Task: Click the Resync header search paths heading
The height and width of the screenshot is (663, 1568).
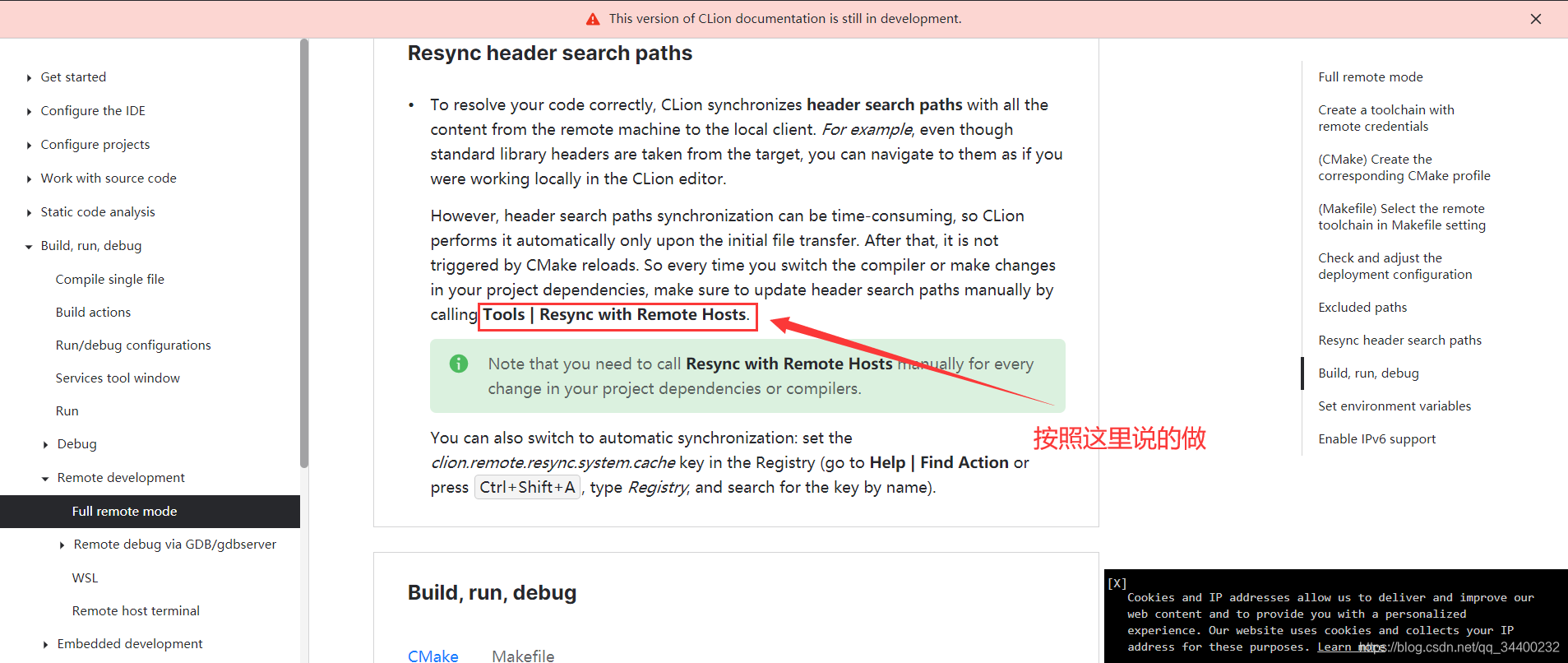Action: click(x=550, y=53)
